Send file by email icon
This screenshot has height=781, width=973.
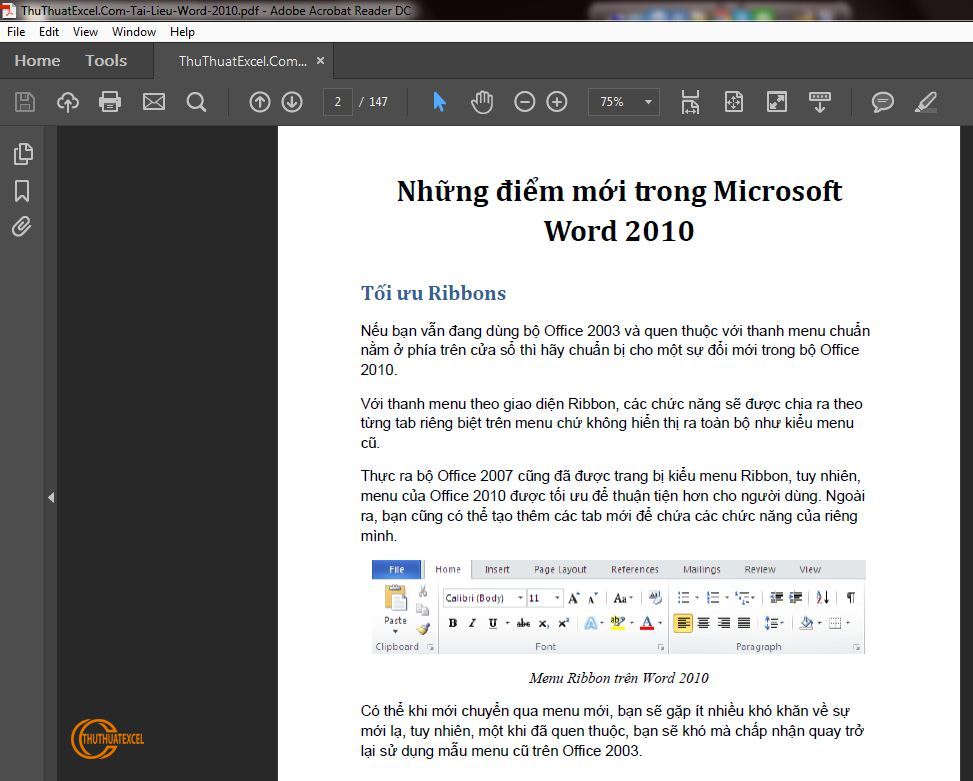click(154, 102)
